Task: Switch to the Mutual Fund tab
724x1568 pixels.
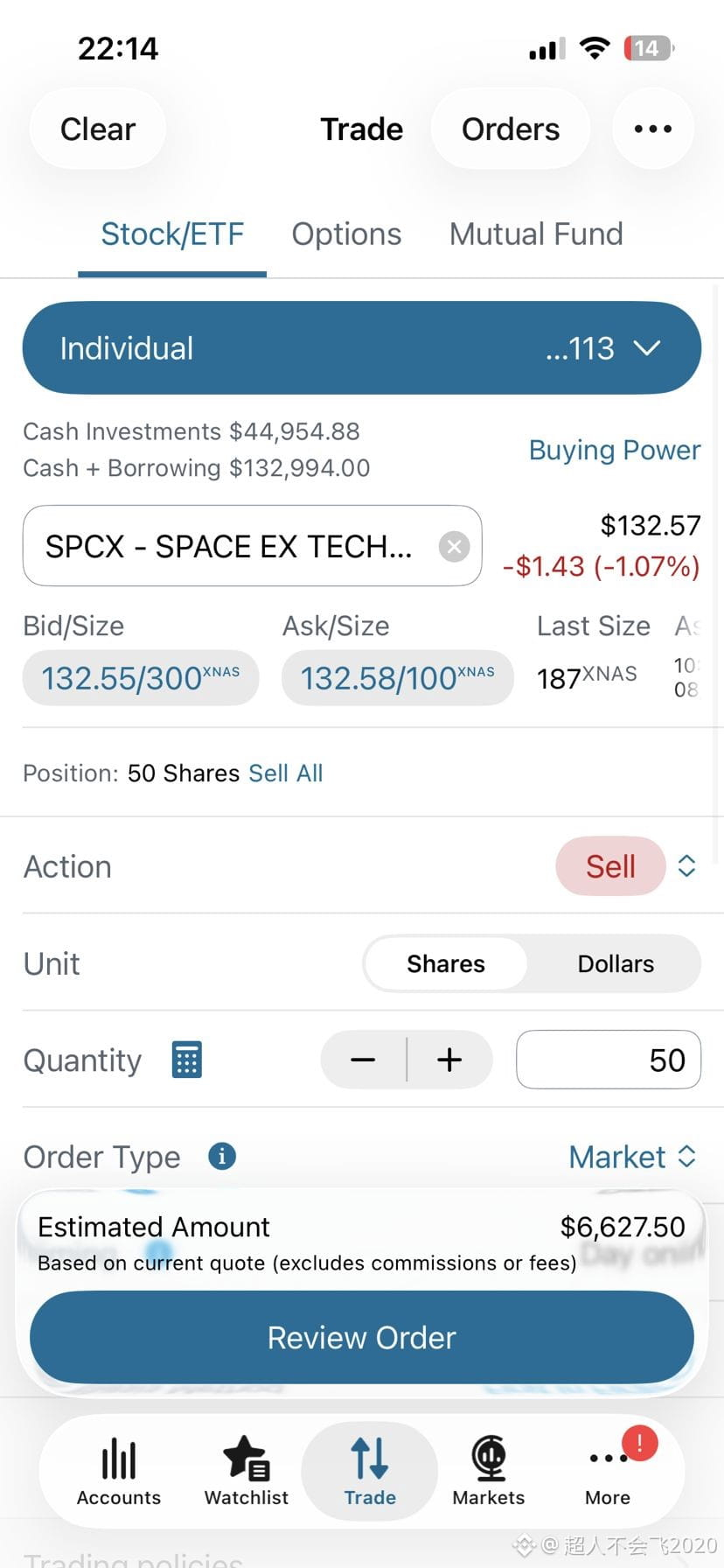Action: pos(536,234)
